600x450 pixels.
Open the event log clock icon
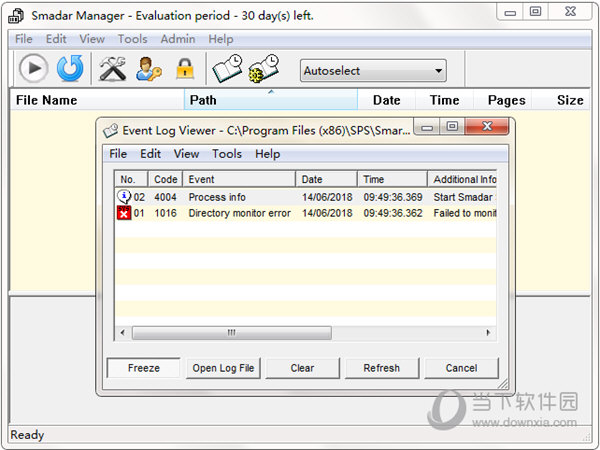(227, 68)
